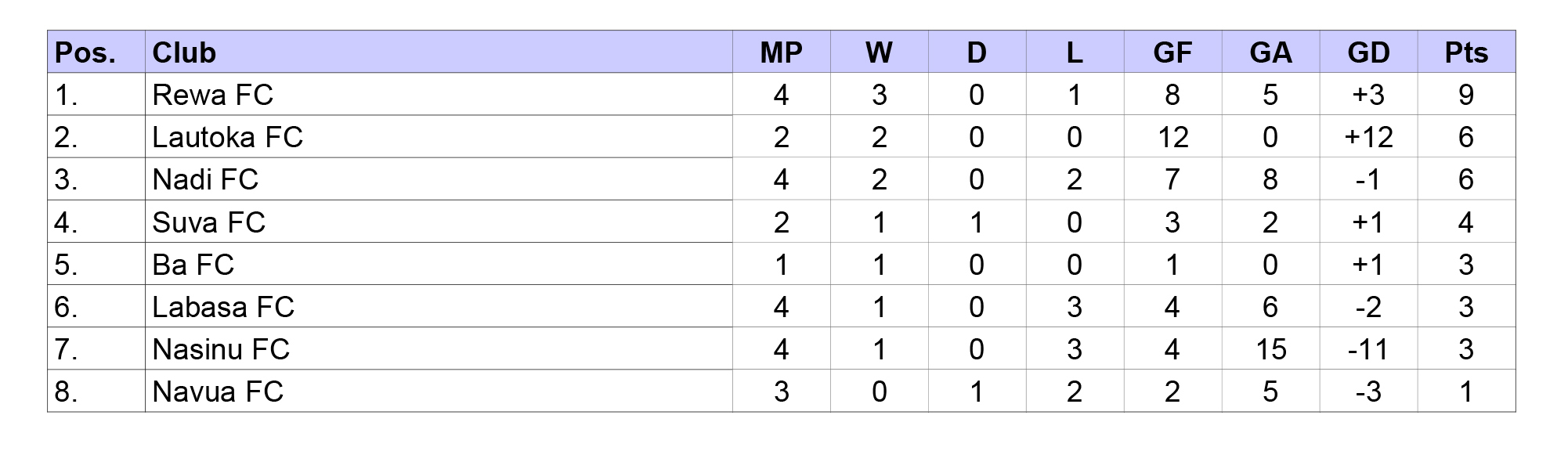Click the Navua FC club name
Viewport: 1568px width, 451px height.
coord(218,391)
